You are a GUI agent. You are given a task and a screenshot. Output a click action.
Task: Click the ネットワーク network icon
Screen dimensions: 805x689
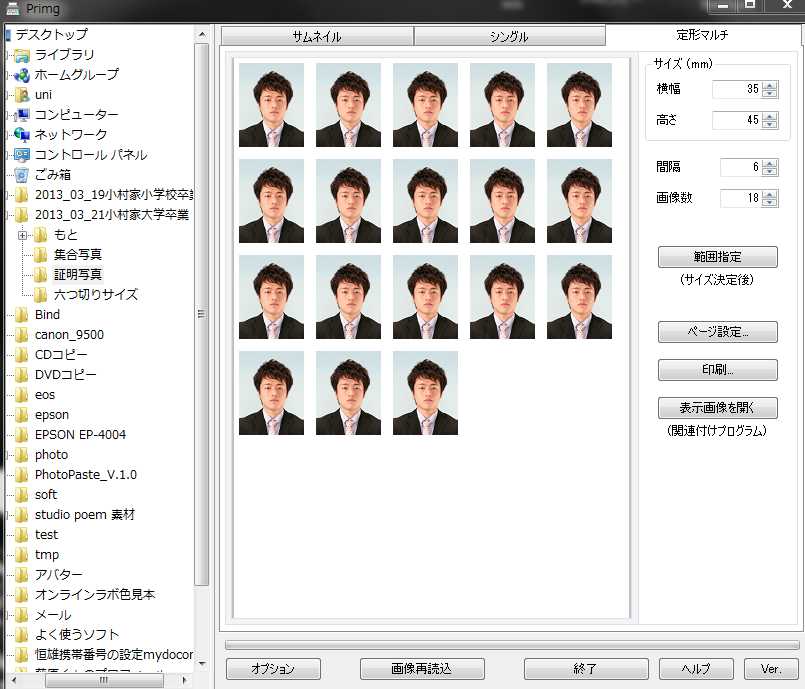(22, 135)
